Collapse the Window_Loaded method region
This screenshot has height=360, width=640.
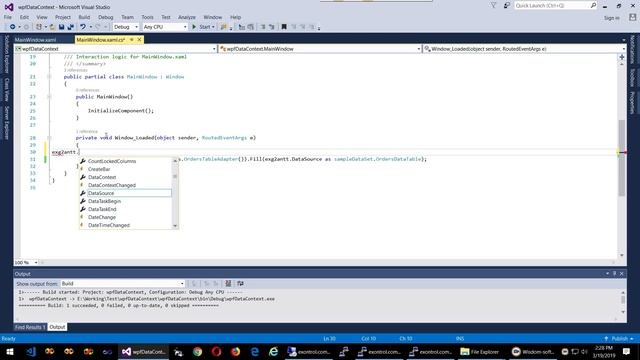(49, 138)
